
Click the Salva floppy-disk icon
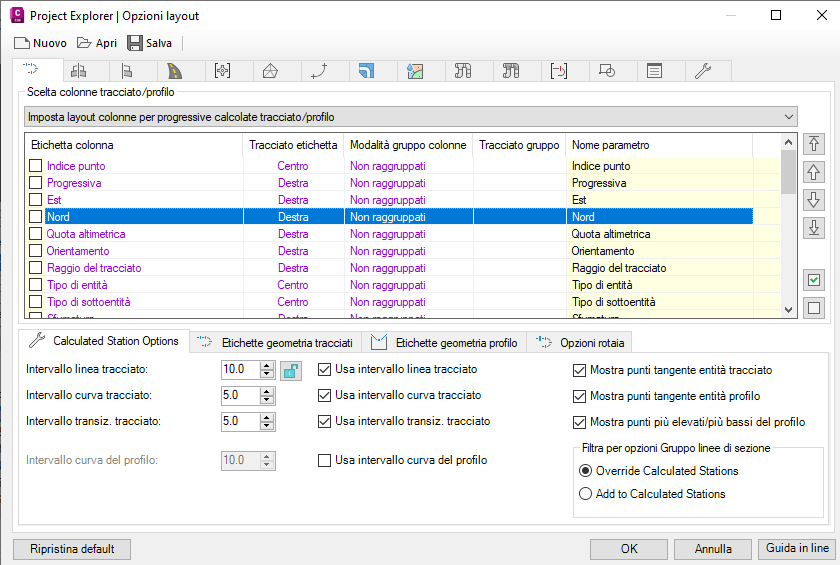point(134,43)
